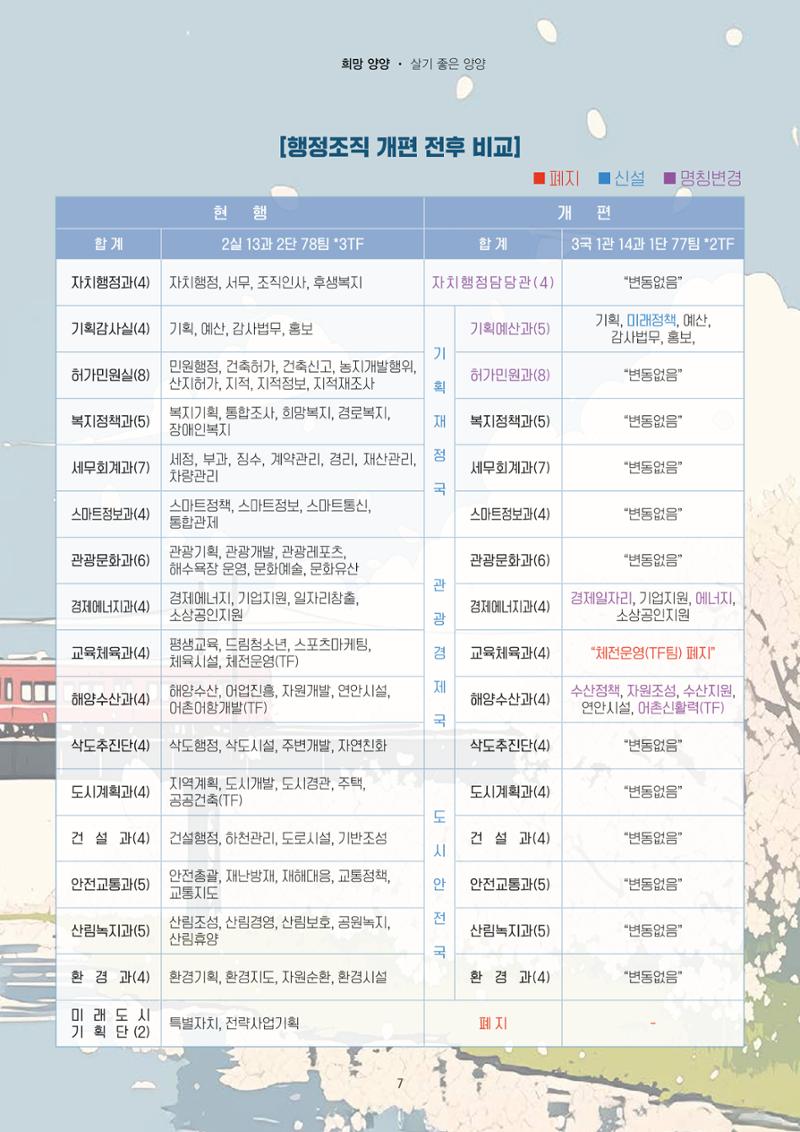Click the vertical '기획재정국' bureau label
800x1132 pixels.
[439, 421]
